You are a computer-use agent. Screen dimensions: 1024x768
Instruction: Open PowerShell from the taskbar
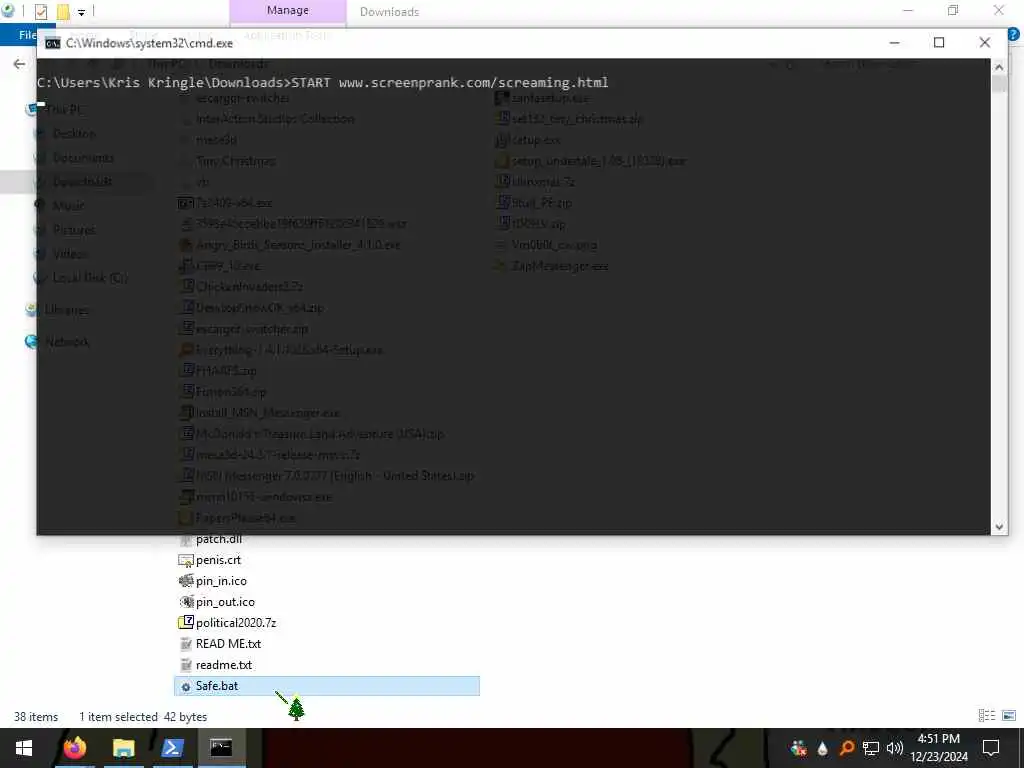[x=172, y=748]
